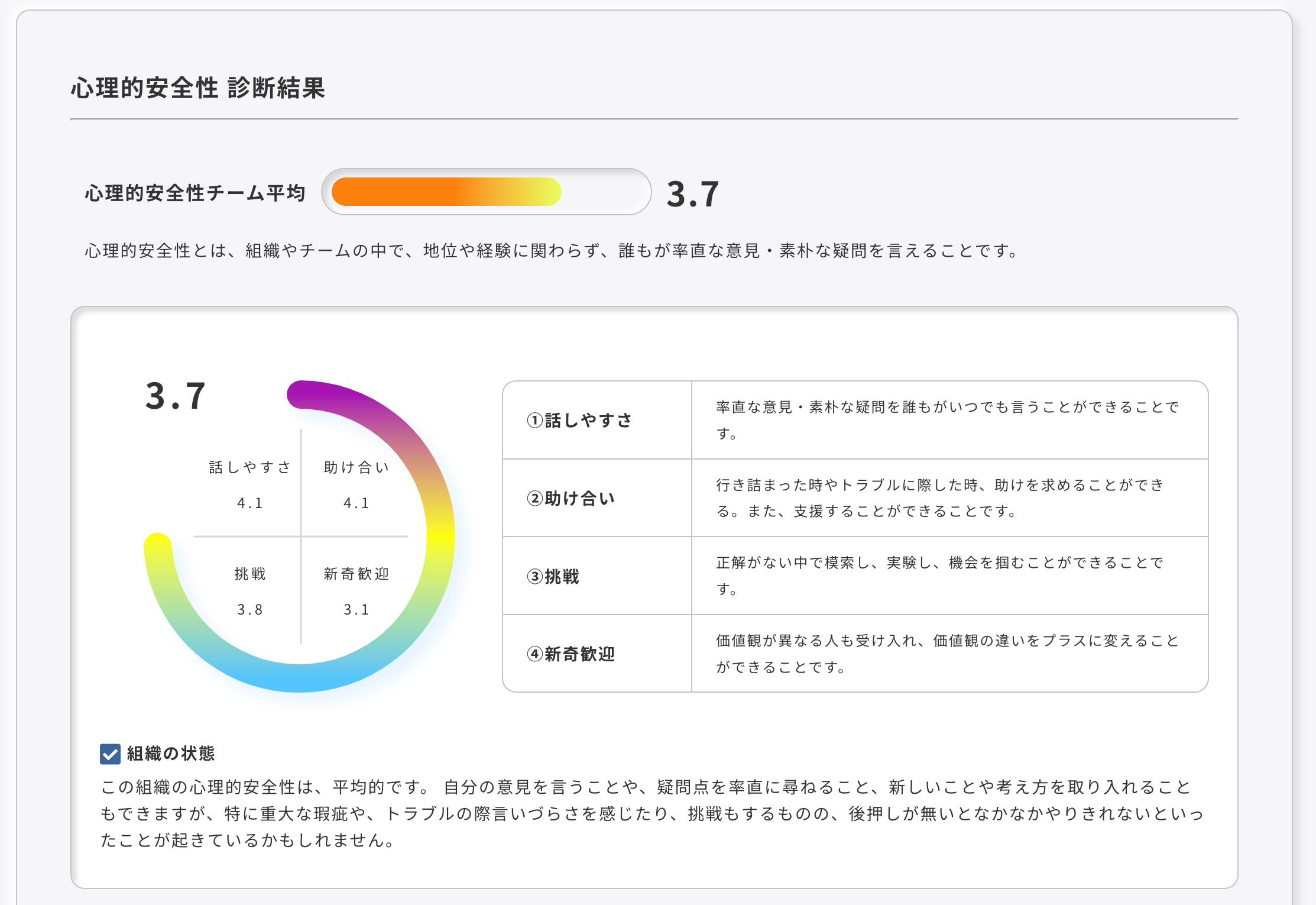This screenshot has height=905, width=1316.
Task: Click the 組織の状態 section heading
Action: [170, 754]
